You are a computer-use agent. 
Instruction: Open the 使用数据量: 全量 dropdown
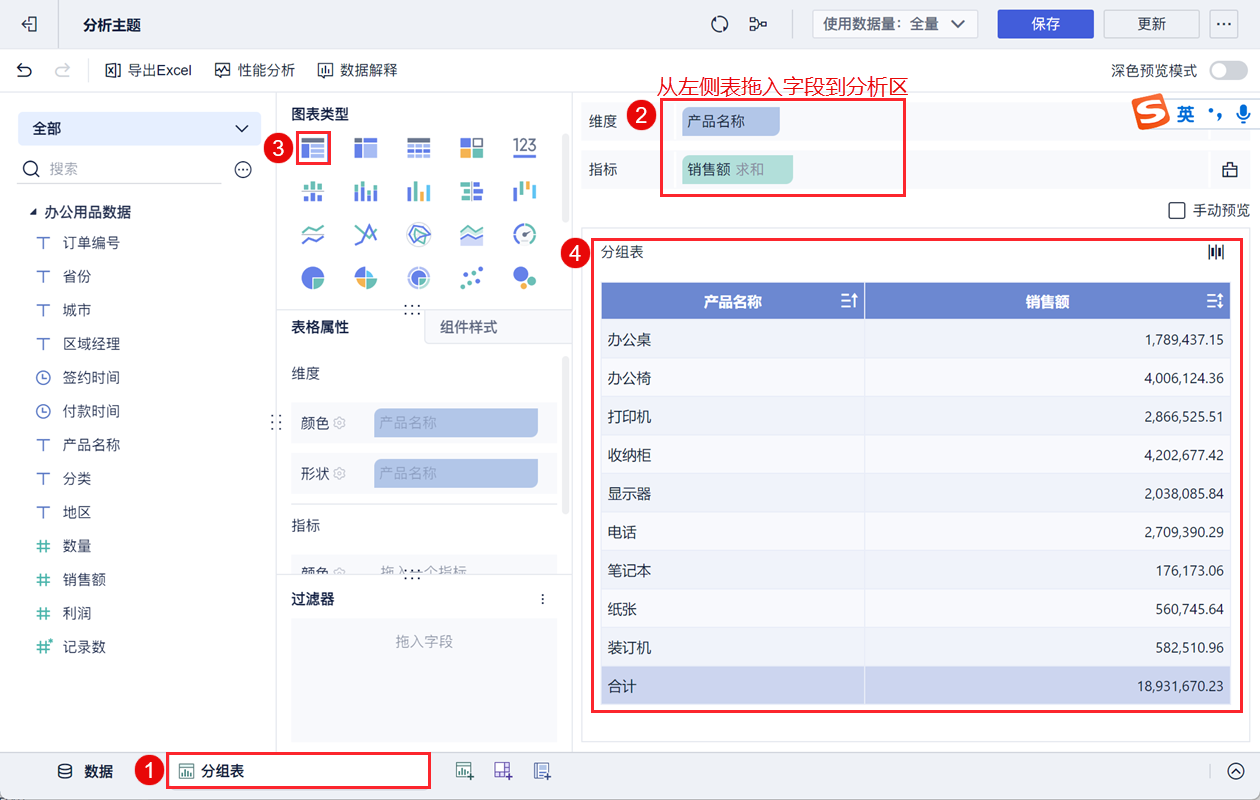click(x=895, y=24)
